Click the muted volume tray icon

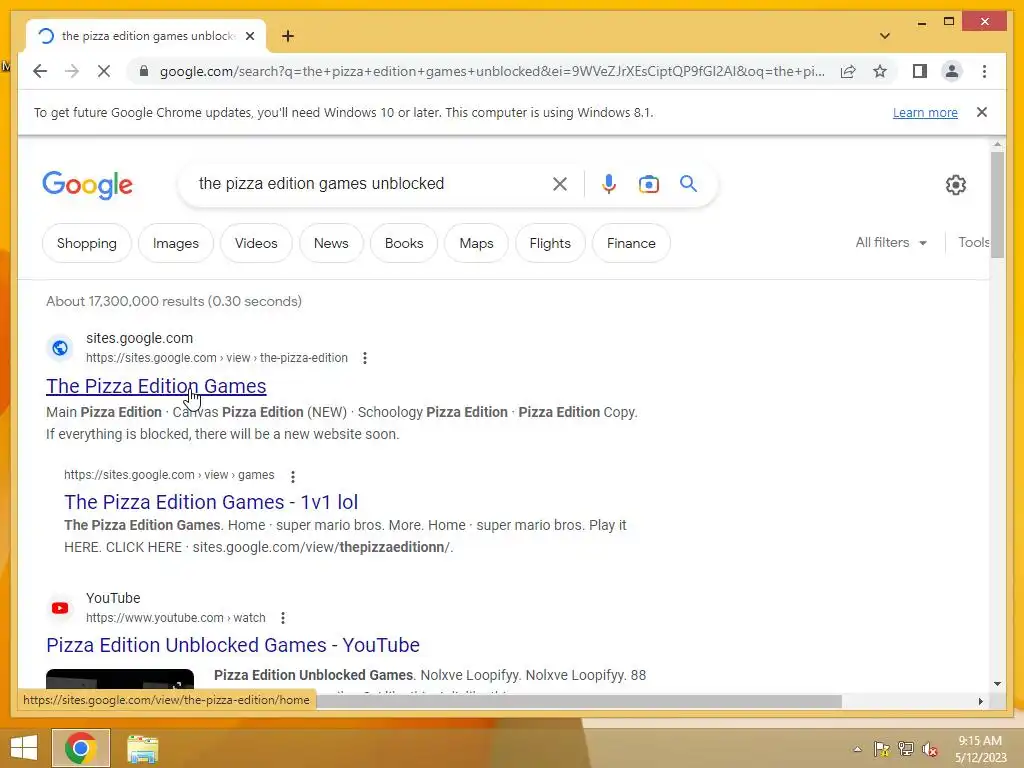pos(930,749)
